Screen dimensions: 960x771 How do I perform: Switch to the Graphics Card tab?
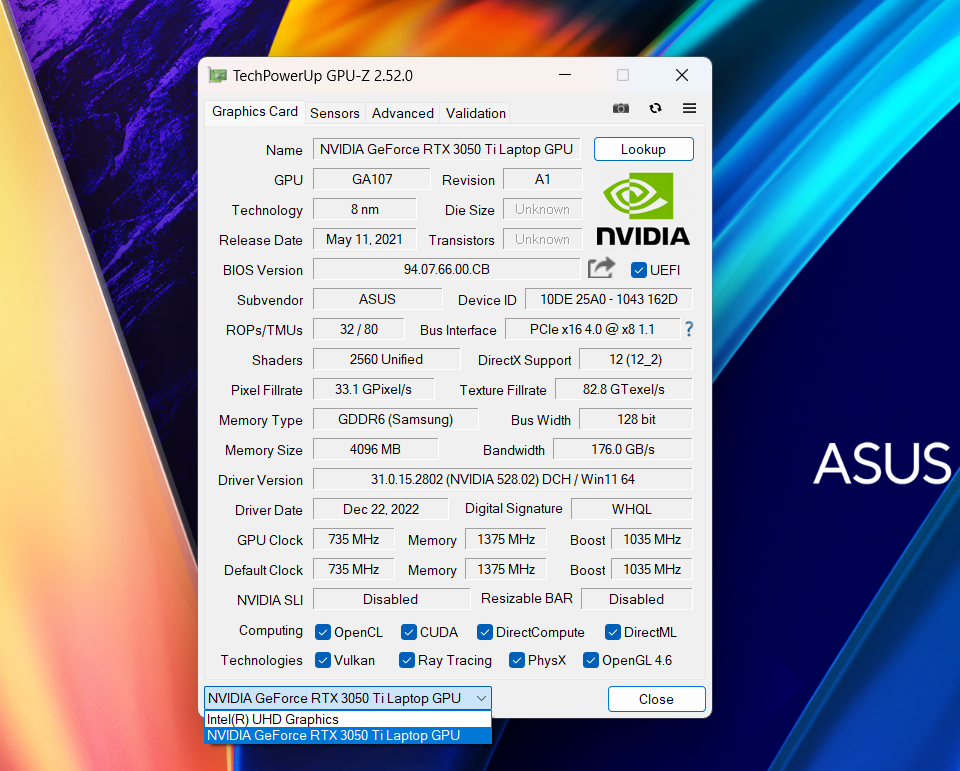255,111
